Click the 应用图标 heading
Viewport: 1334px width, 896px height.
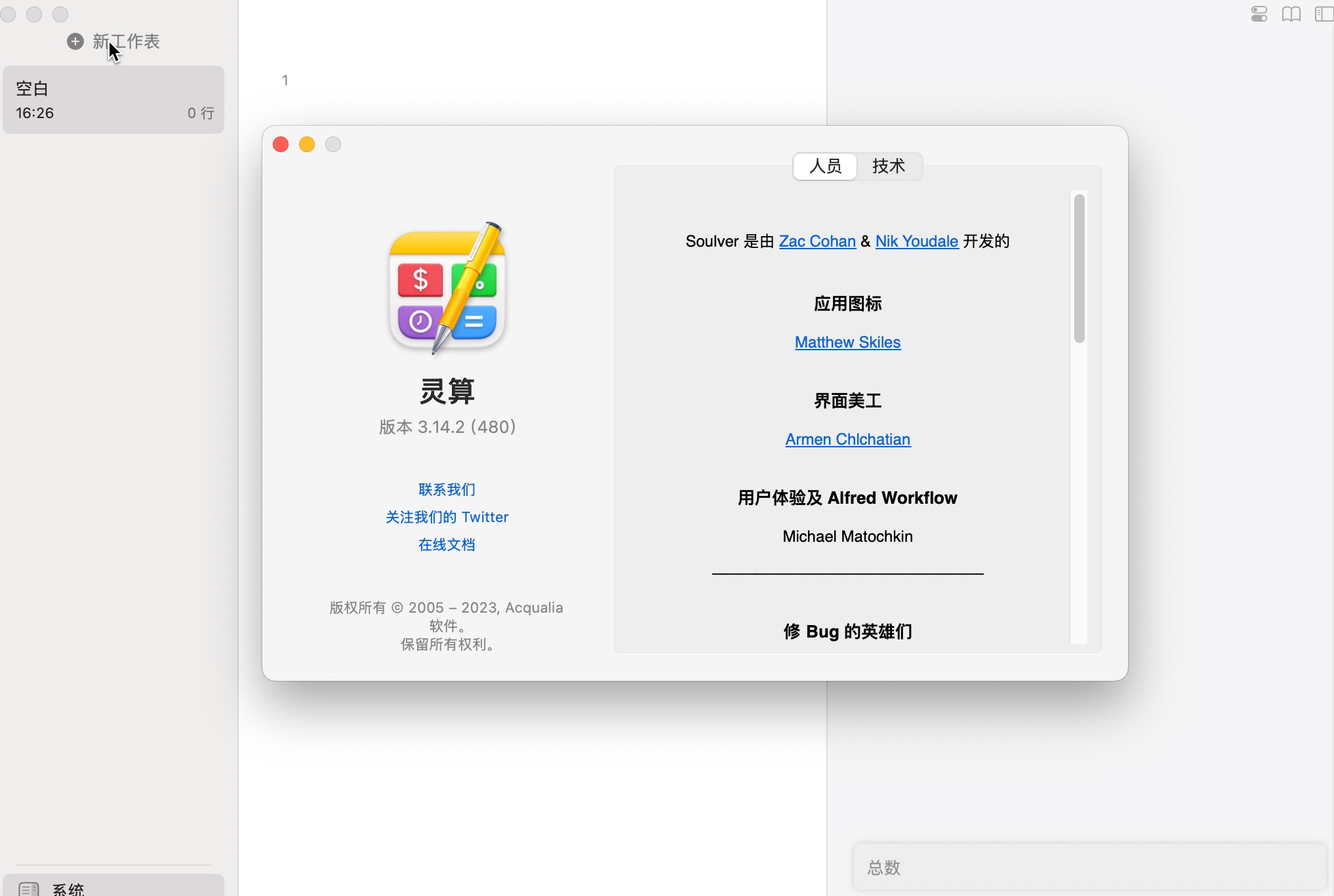(x=847, y=304)
